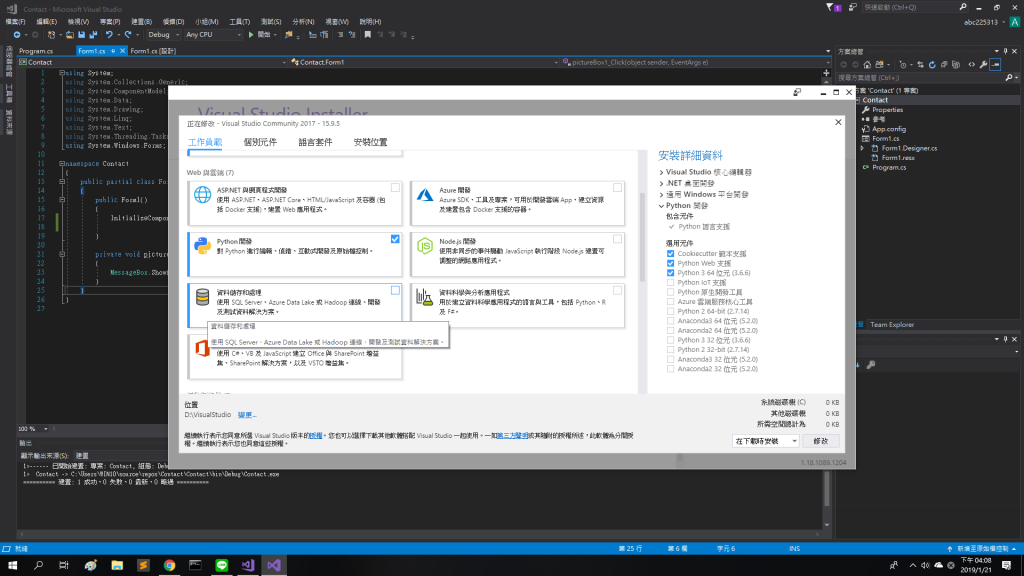Switch to the Program.cs editor tab

(36, 51)
